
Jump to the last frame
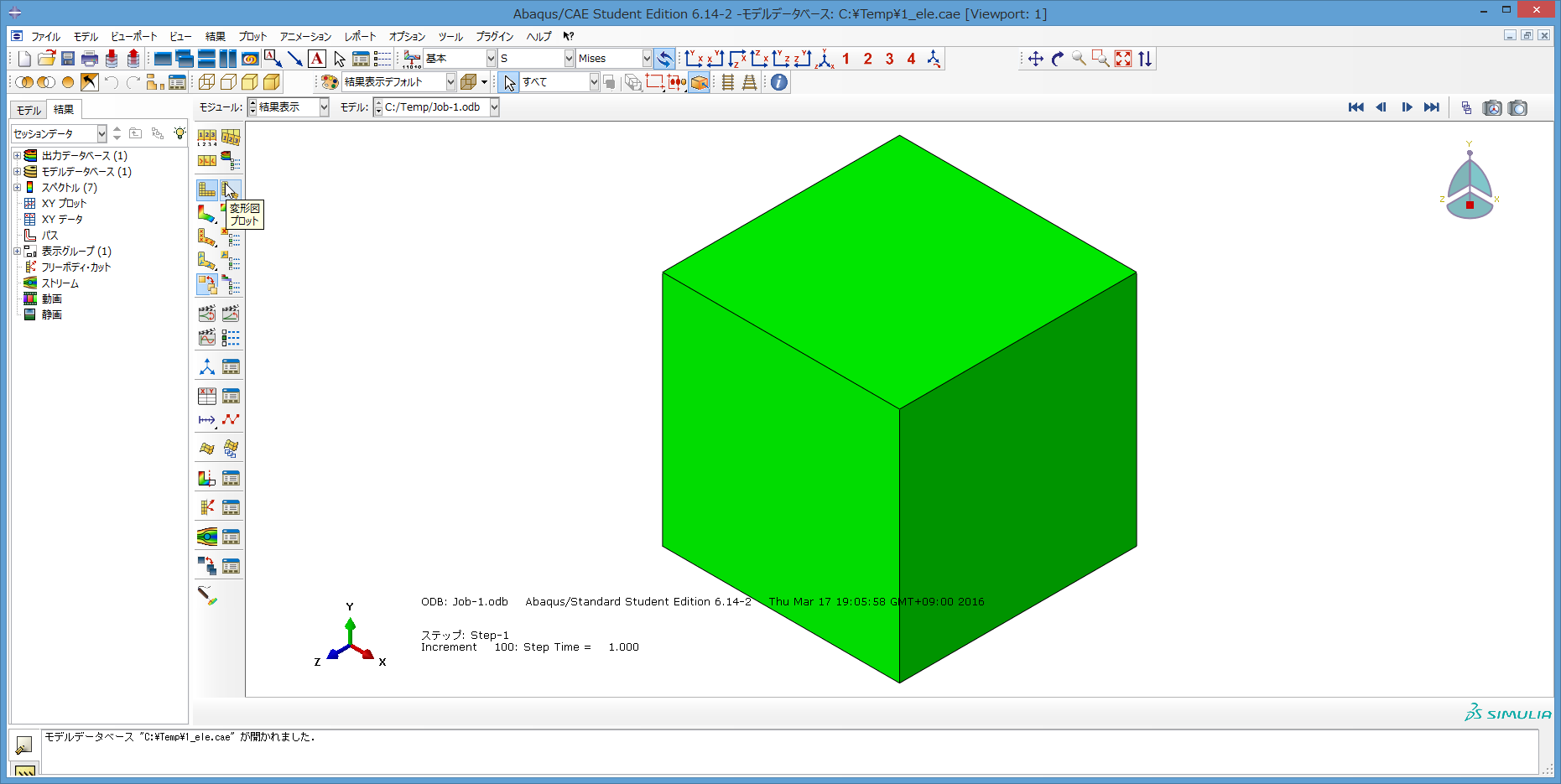1432,107
